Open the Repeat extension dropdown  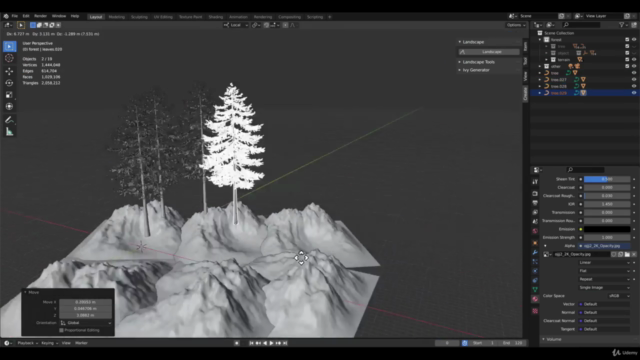tap(604, 279)
